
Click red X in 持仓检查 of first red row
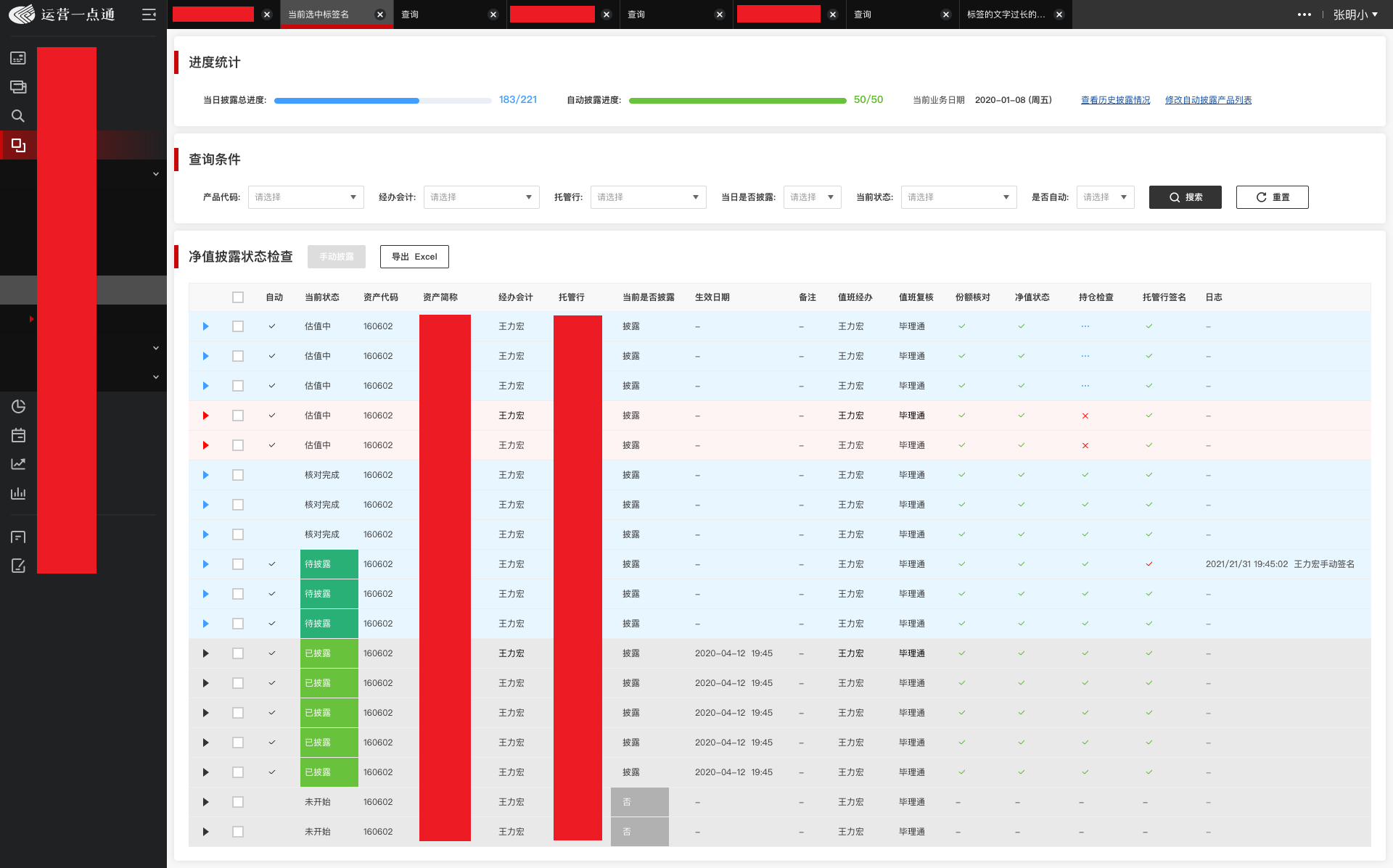pos(1085,416)
